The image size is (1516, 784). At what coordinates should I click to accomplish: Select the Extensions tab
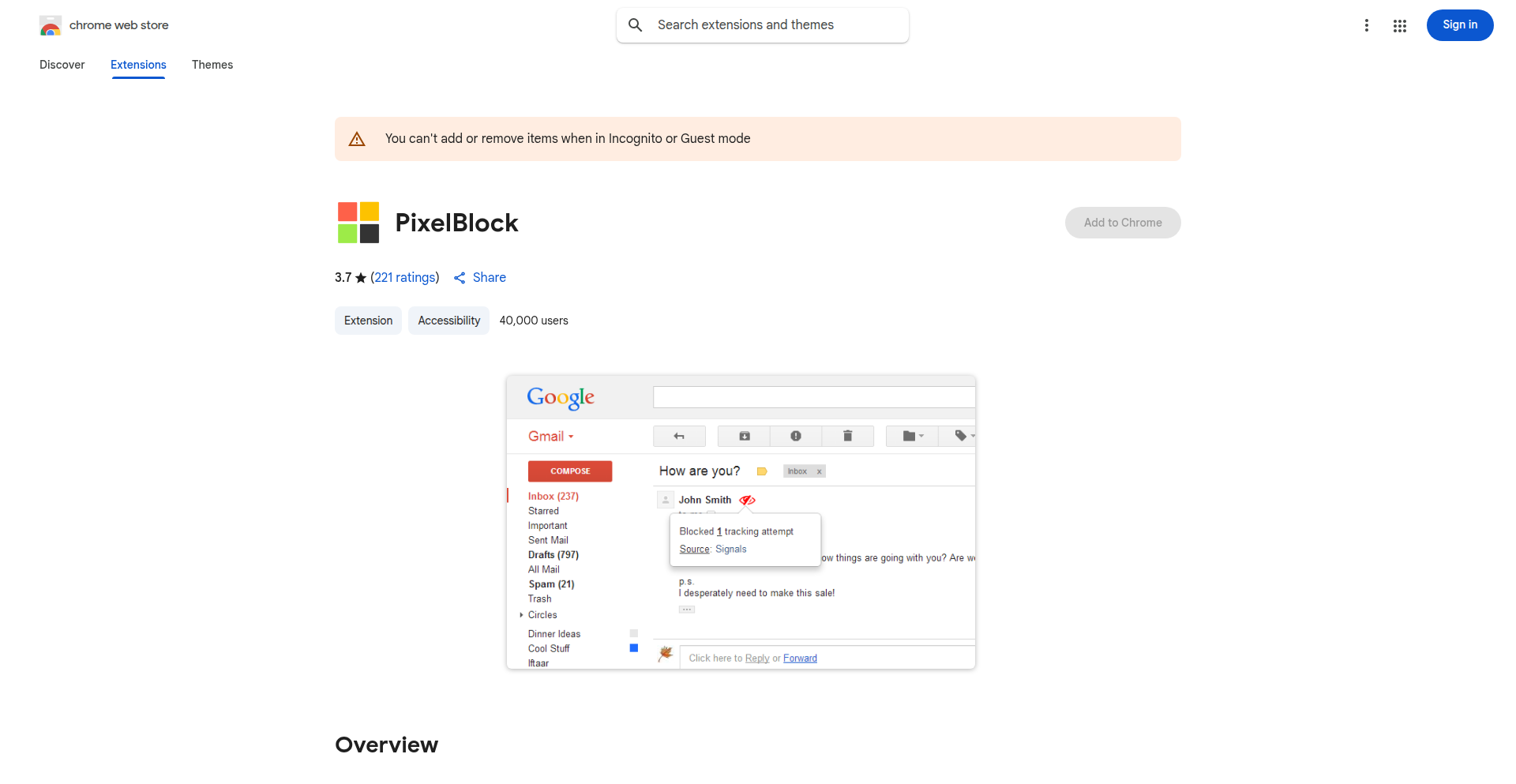(138, 65)
